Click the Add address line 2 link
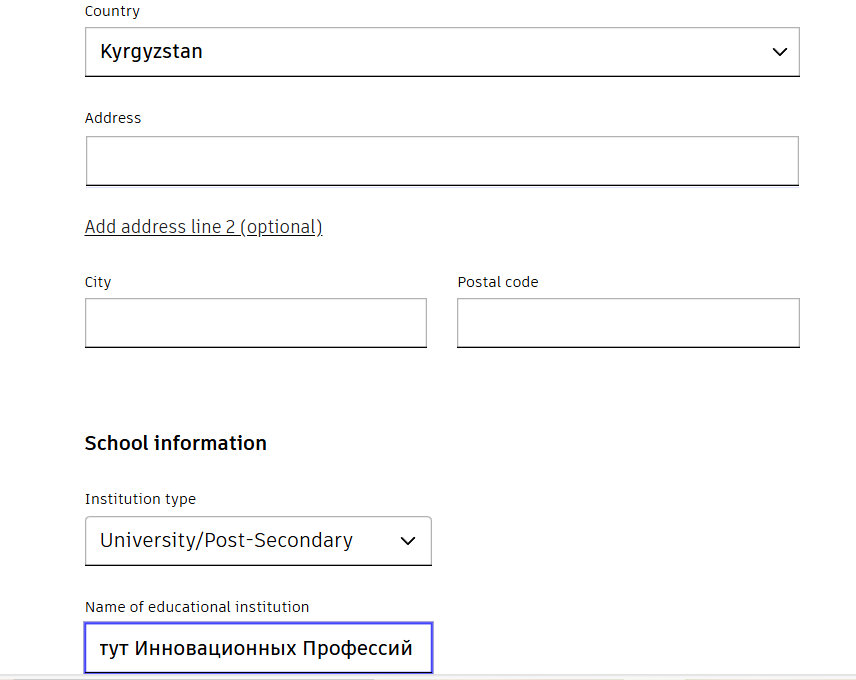This screenshot has width=856, height=680. point(203,227)
